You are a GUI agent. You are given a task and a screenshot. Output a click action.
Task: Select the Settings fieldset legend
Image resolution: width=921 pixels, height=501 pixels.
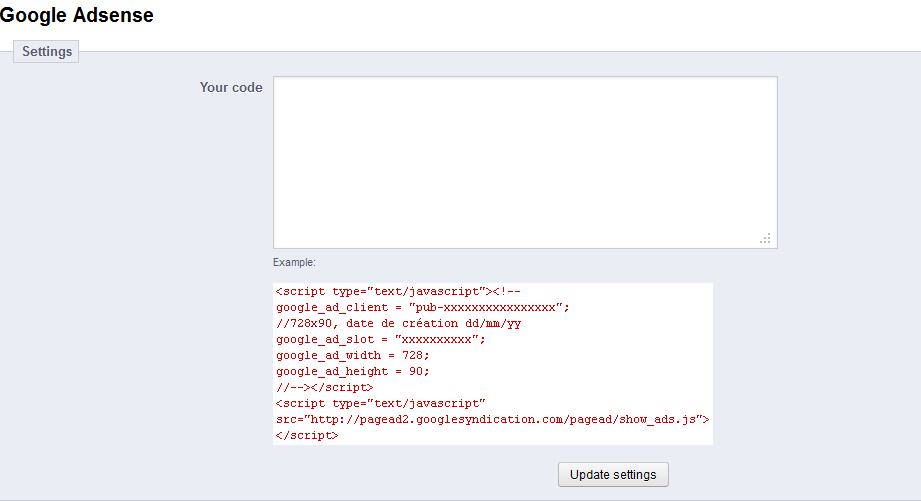tap(46, 51)
